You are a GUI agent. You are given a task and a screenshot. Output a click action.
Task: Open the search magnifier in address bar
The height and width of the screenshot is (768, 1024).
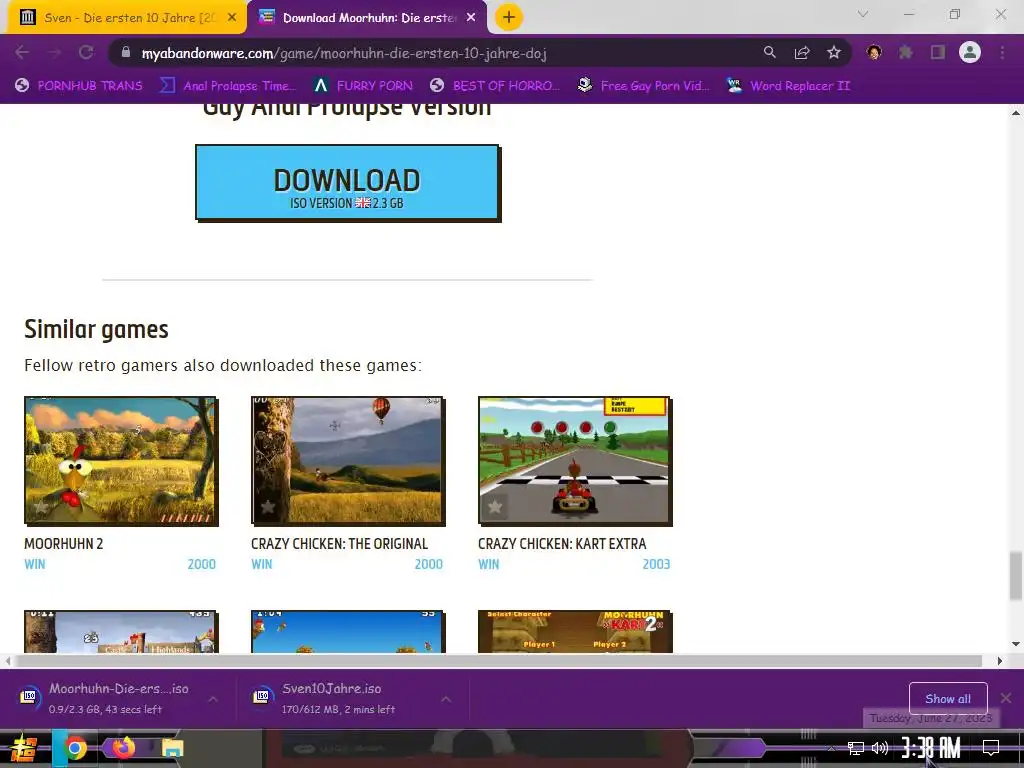pyautogui.click(x=770, y=52)
